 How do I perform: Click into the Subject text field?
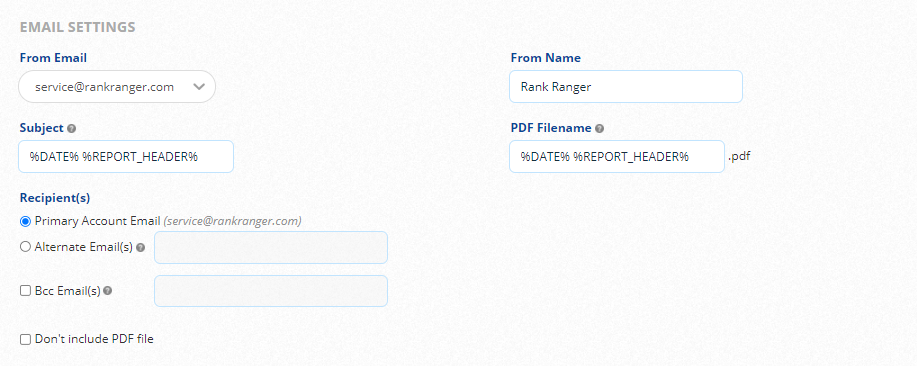(x=126, y=156)
